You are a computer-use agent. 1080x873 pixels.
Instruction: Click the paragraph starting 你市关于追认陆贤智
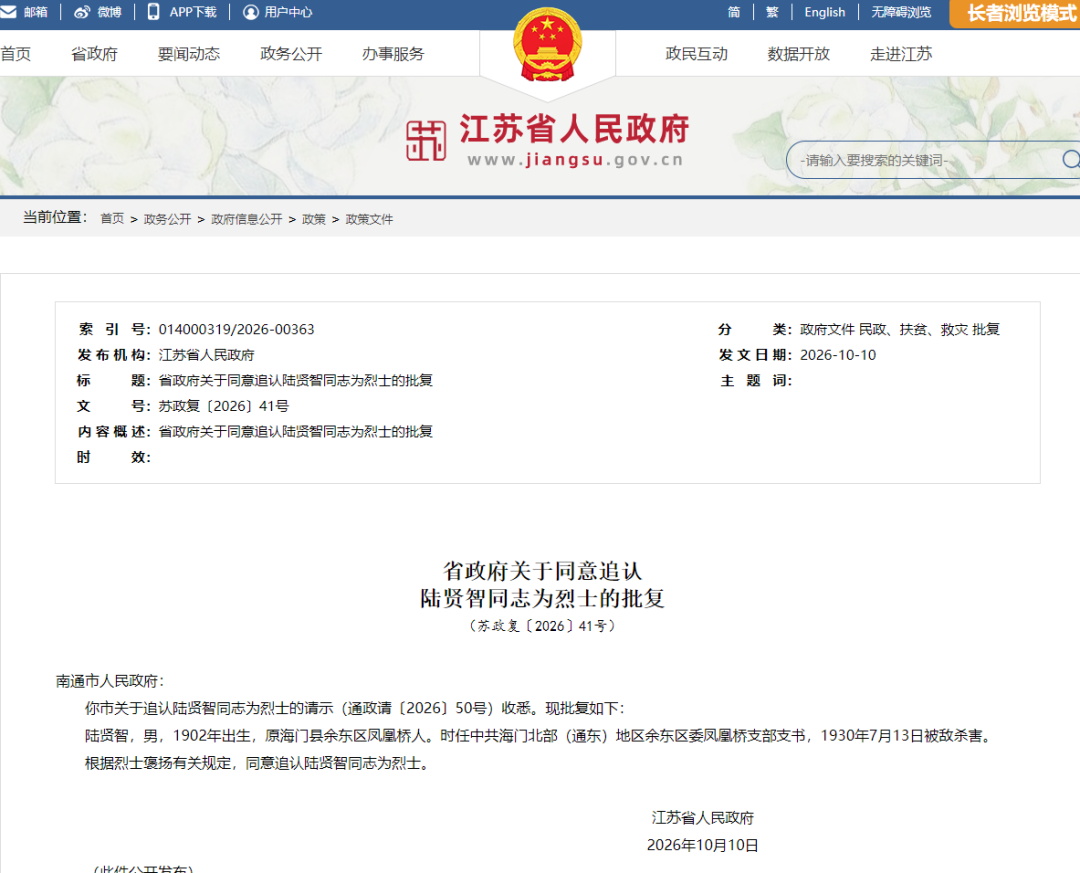[355, 708]
